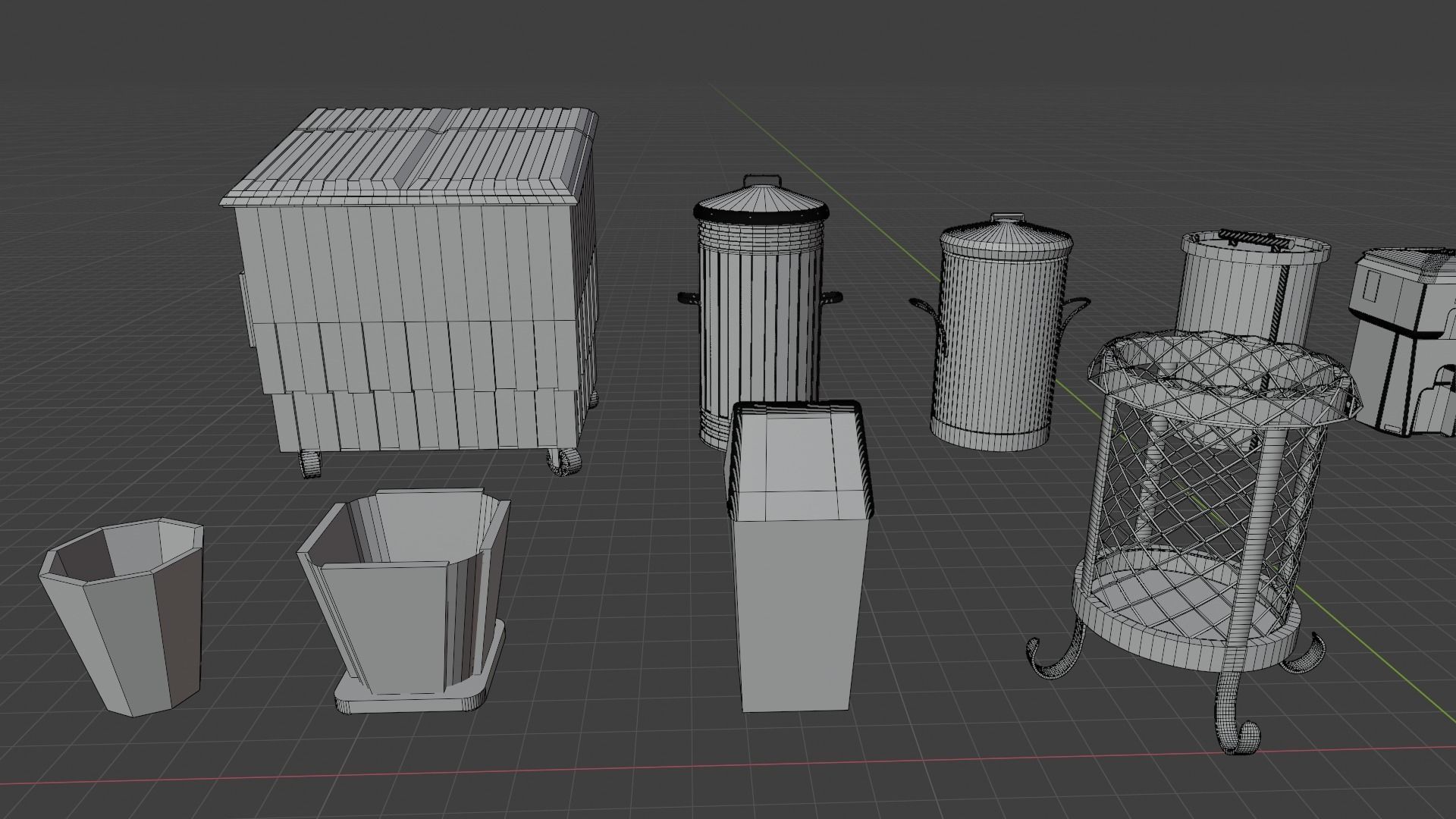Select the ribbed metal trash can body

(761, 334)
